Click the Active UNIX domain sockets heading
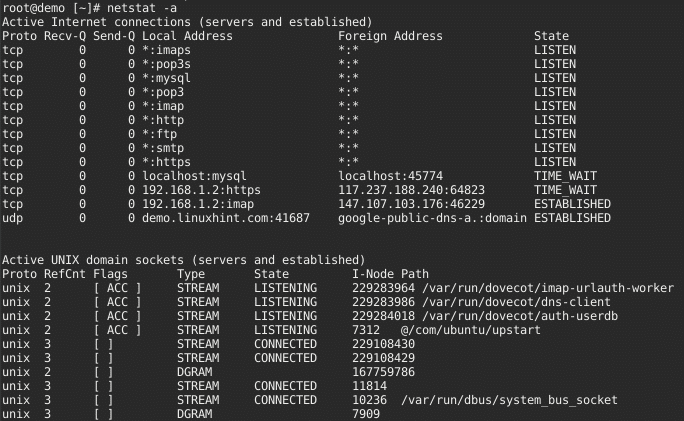Viewport: 684px width, 421px height. [183, 260]
